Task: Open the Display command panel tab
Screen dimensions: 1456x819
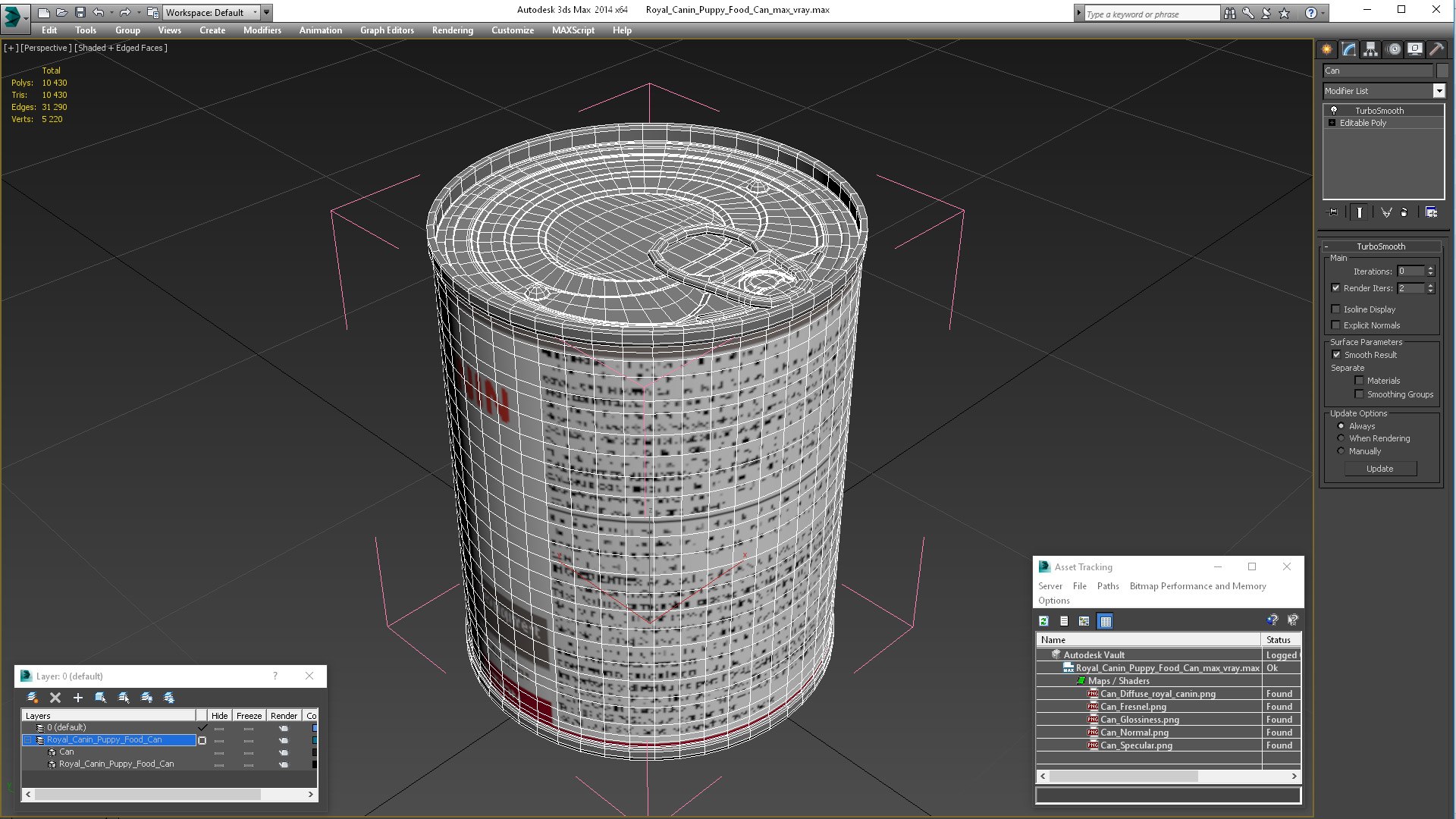Action: [1414, 49]
